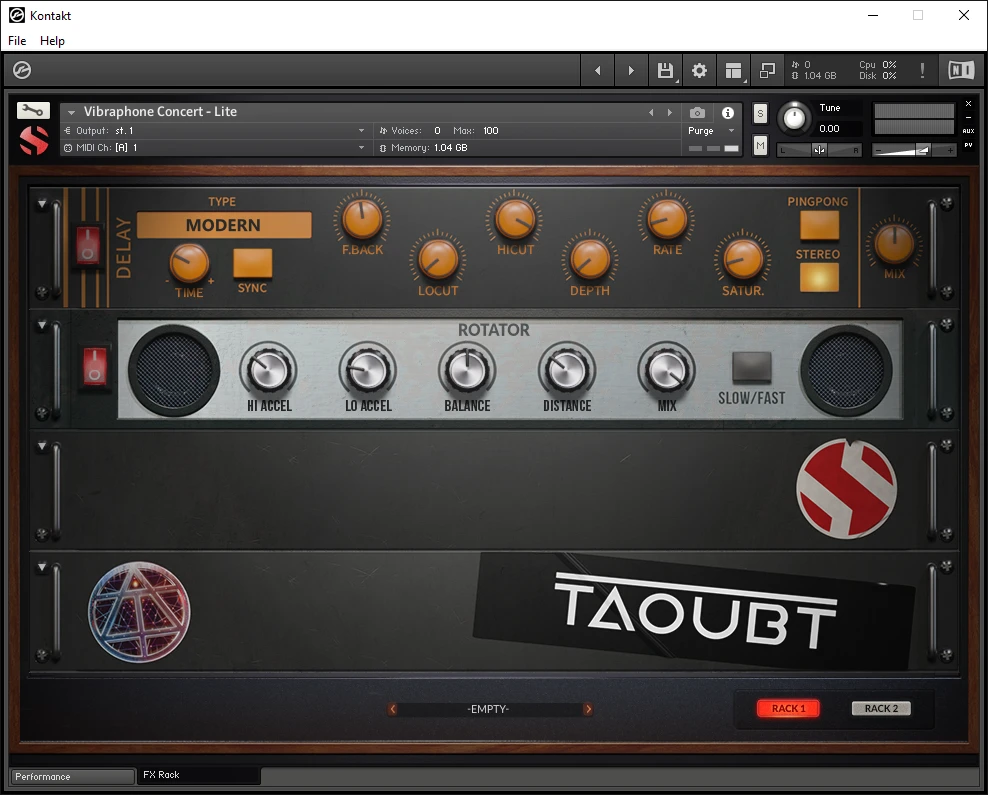Click the Native Instruments NI logo

961,70
